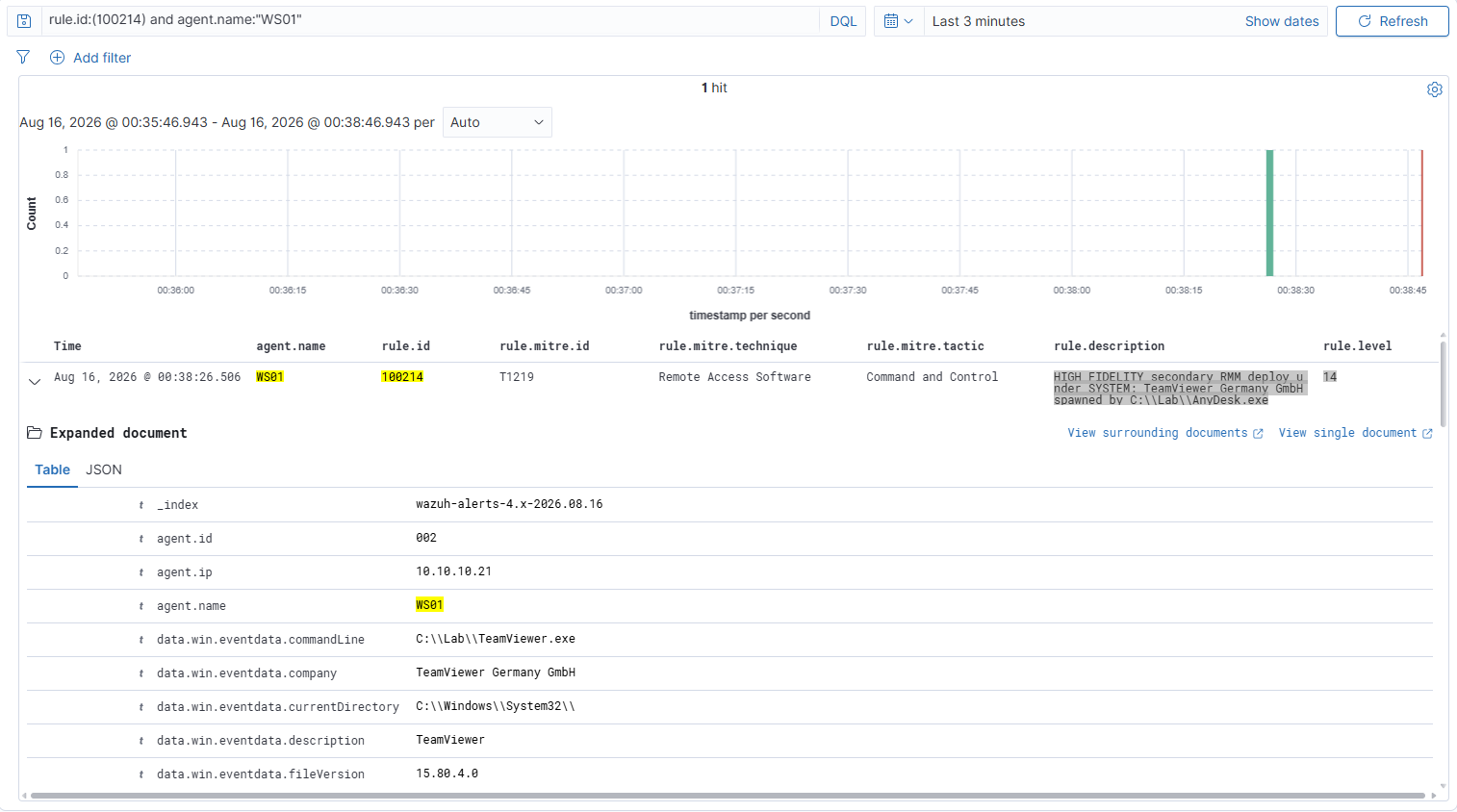The width and height of the screenshot is (1457, 812).
Task: Open View surrounding documents link
Action: [1165, 433]
